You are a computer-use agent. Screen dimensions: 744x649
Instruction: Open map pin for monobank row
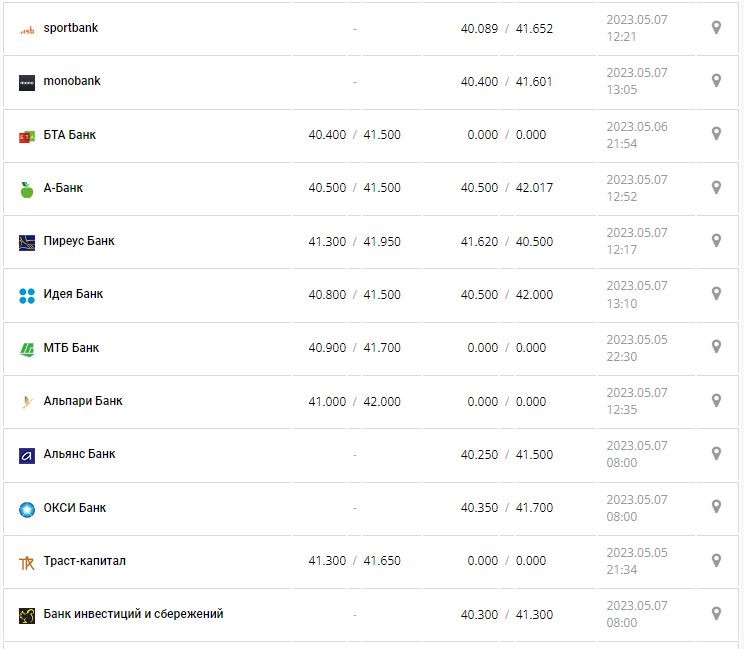click(x=716, y=81)
